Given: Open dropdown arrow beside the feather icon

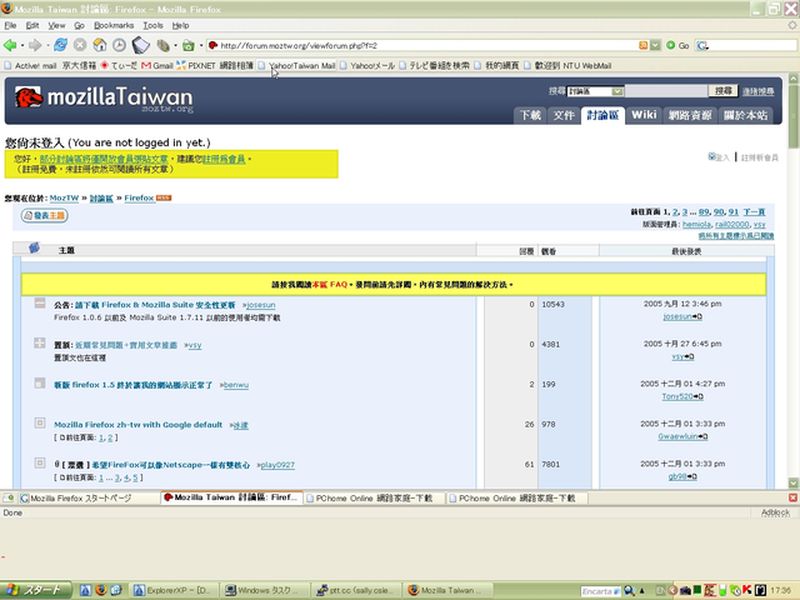Looking at the screenshot, I should pos(176,46).
